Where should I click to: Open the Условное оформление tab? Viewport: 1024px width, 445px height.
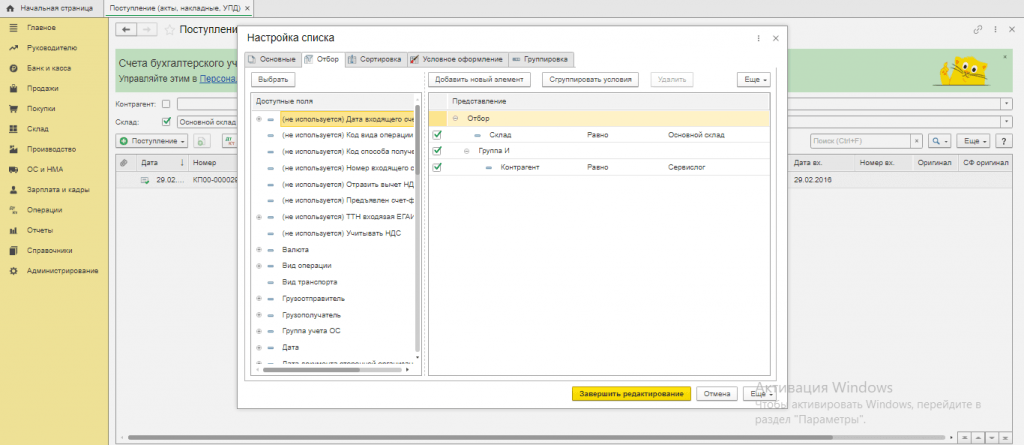coord(456,59)
